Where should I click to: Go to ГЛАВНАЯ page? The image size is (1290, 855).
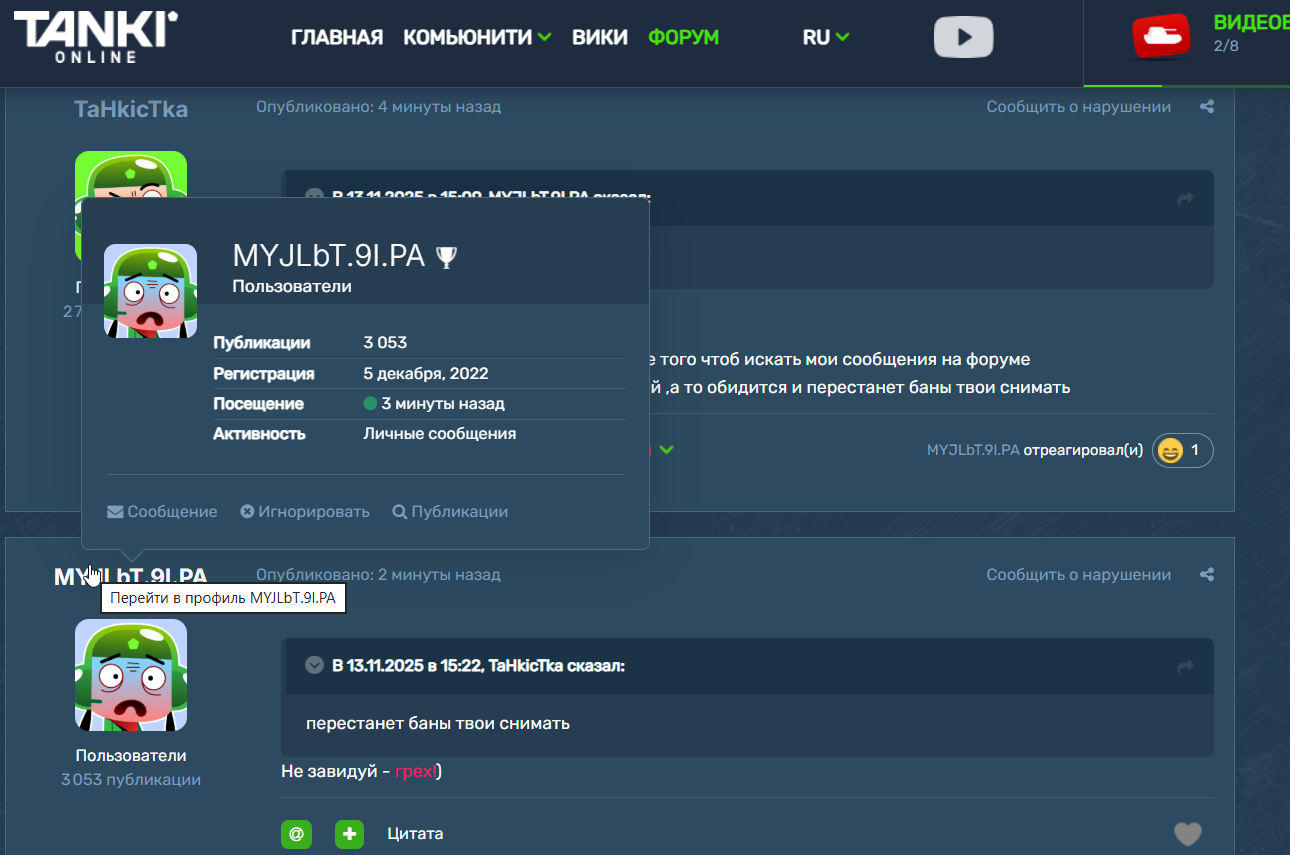click(x=337, y=37)
